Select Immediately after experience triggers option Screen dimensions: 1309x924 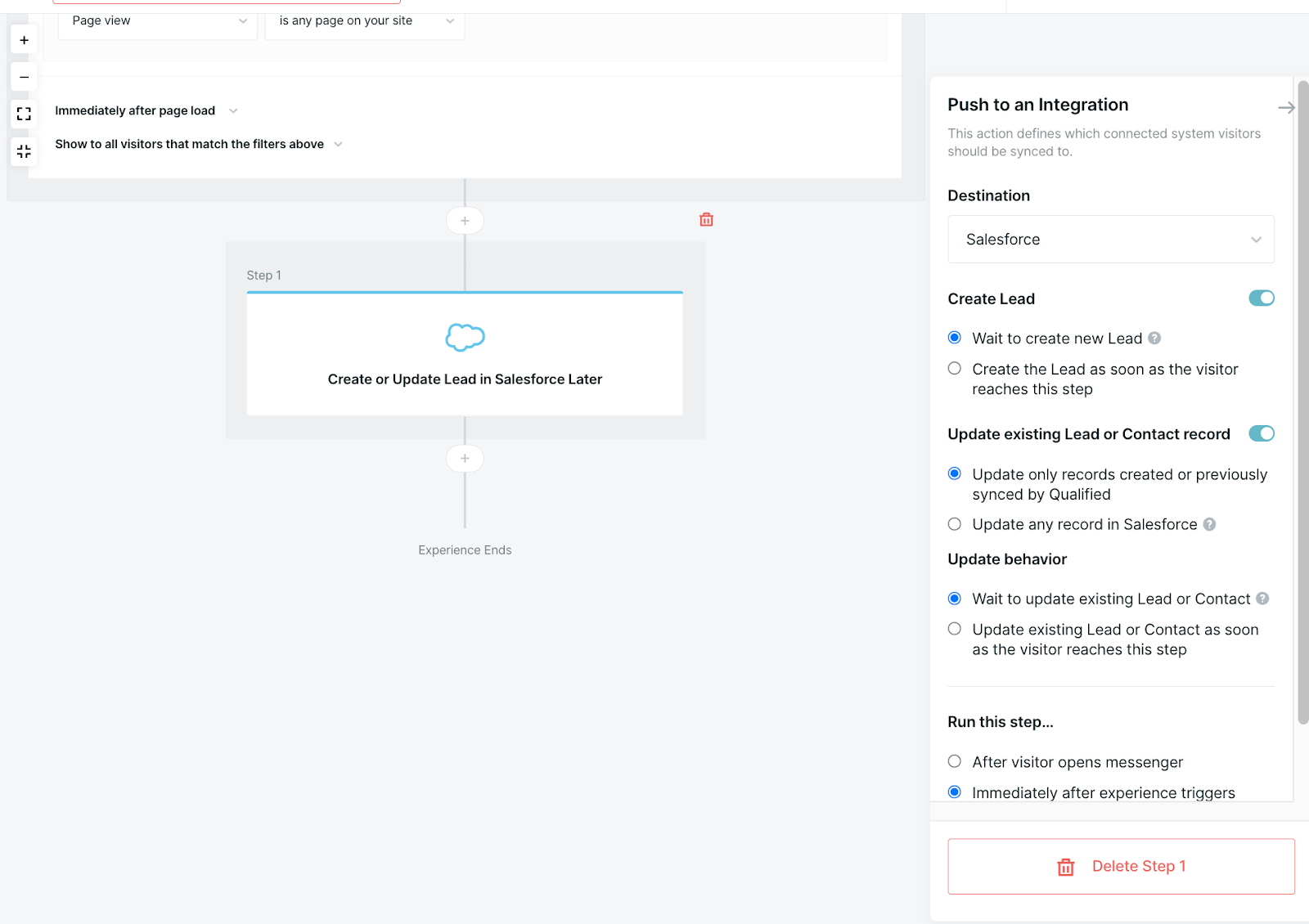(955, 792)
